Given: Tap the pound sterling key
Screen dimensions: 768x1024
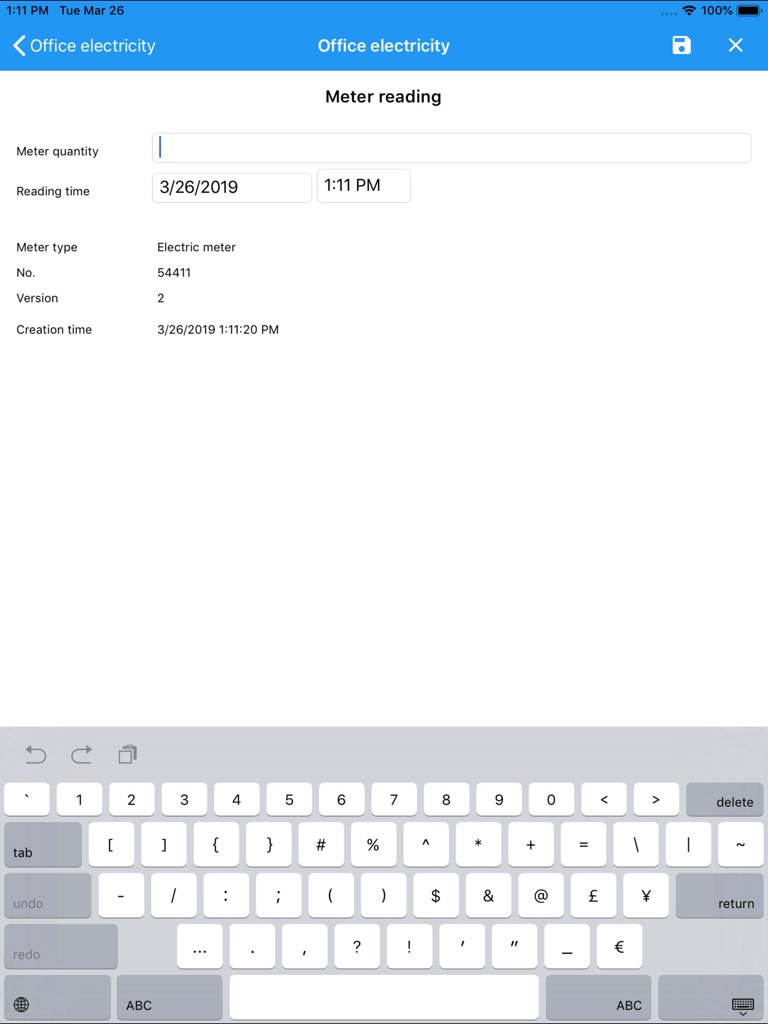Looking at the screenshot, I should pyautogui.click(x=593, y=895).
